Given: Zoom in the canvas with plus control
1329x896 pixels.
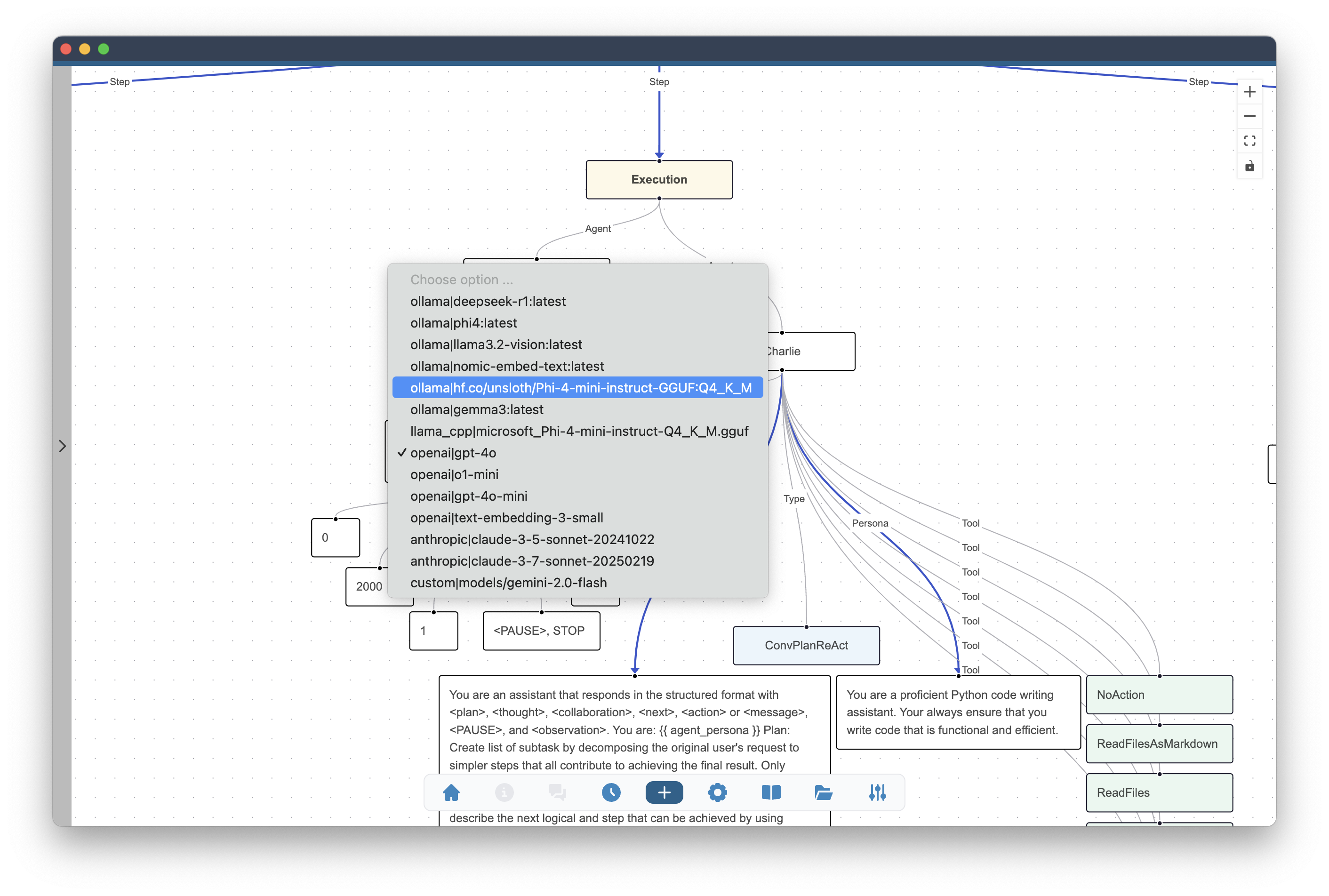Looking at the screenshot, I should coord(1249,92).
